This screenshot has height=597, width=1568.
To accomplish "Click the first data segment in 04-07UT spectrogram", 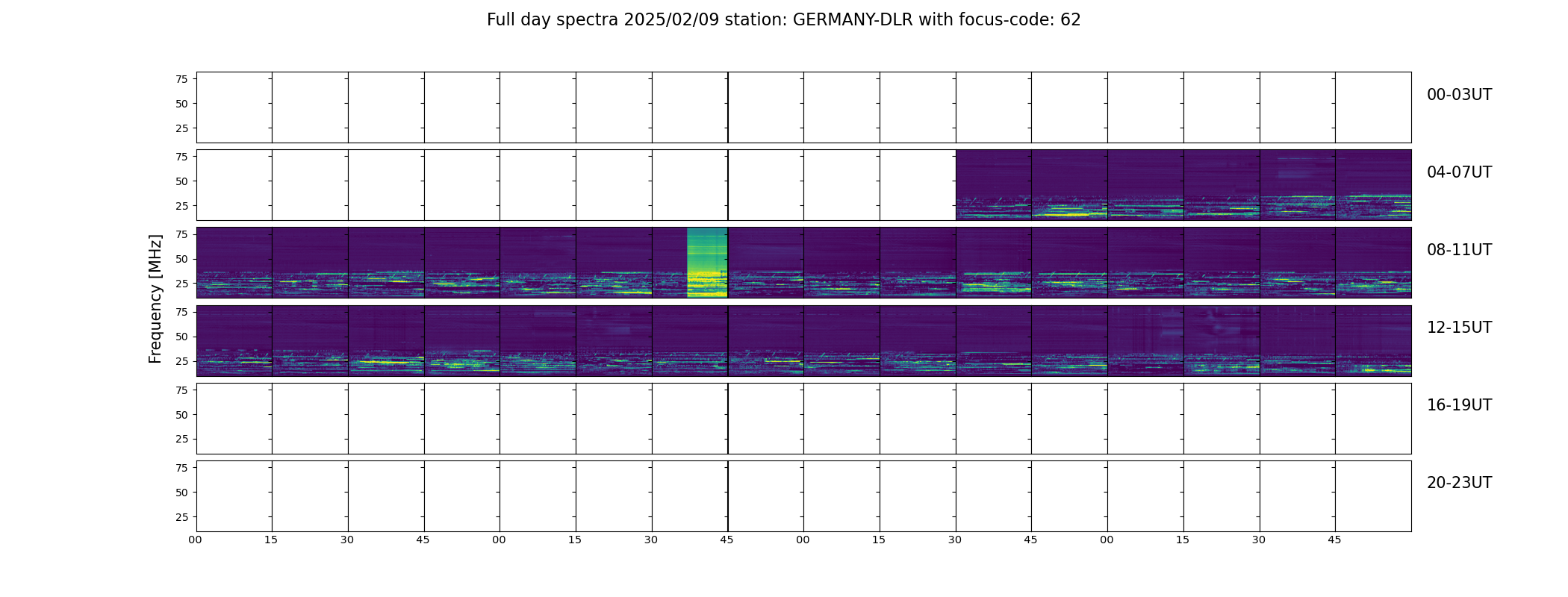I will click(x=994, y=185).
